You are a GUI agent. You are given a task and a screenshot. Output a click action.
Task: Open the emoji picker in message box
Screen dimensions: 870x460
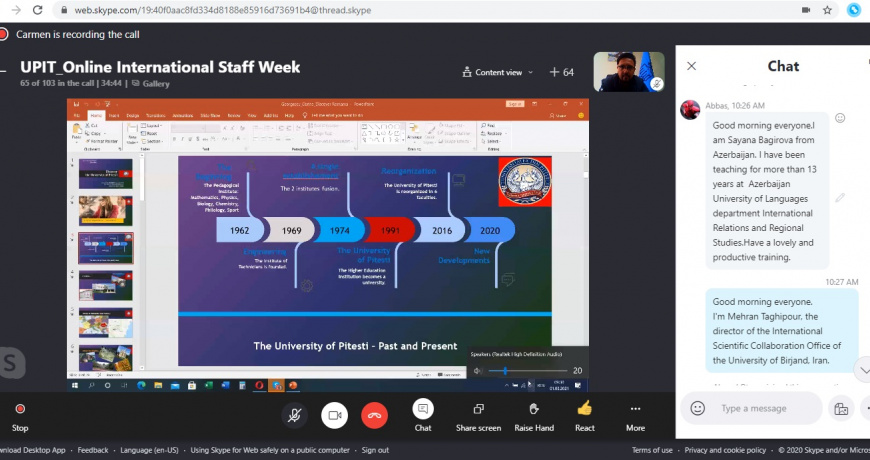click(x=697, y=408)
